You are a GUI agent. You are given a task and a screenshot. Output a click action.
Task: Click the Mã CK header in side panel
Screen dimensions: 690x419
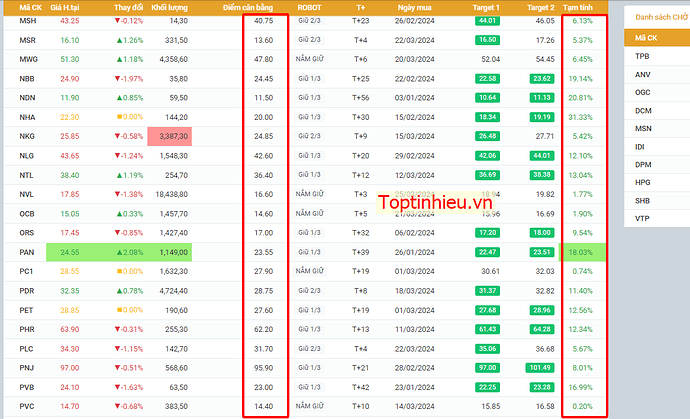coord(646,38)
